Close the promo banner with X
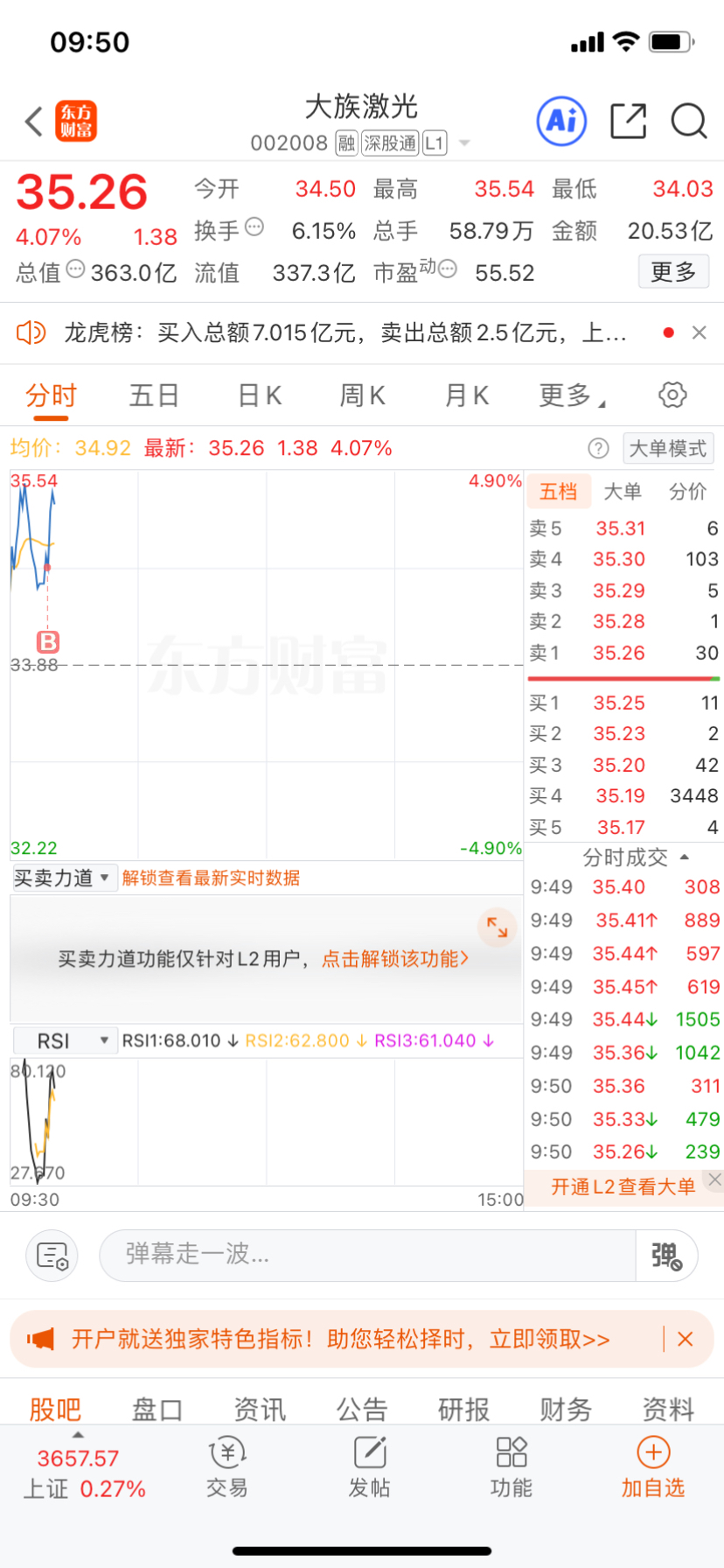The height and width of the screenshot is (1568, 724). click(x=686, y=1339)
